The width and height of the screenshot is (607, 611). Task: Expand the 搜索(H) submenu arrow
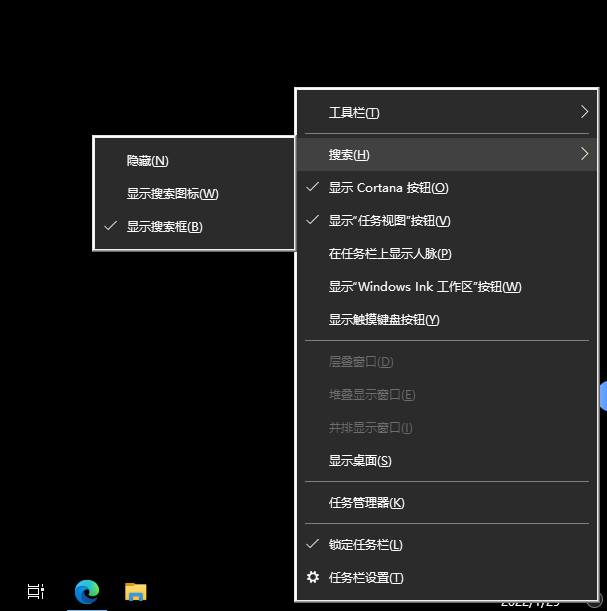pos(584,154)
